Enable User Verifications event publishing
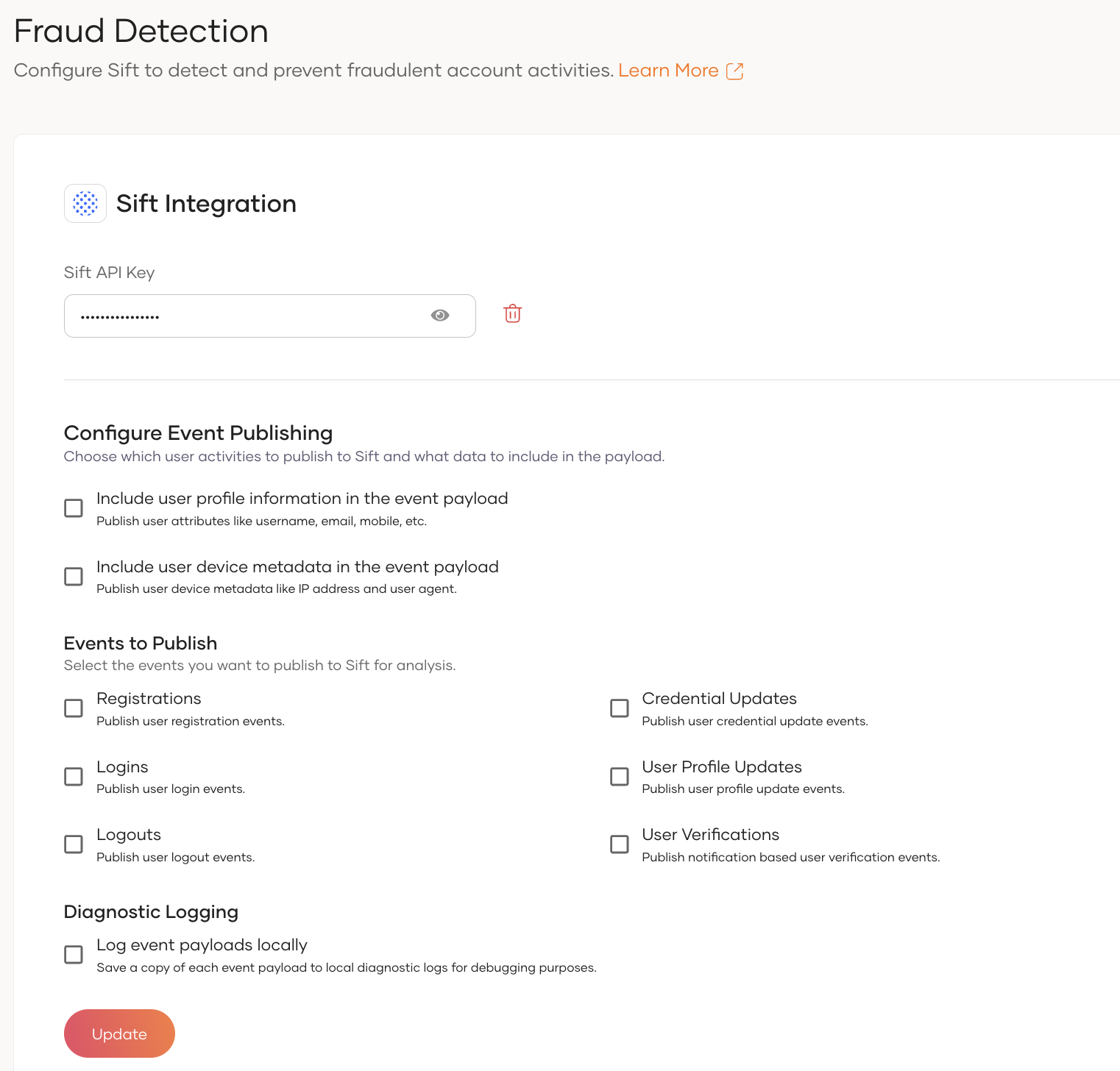This screenshot has width=1120, height=1071. coord(619,844)
